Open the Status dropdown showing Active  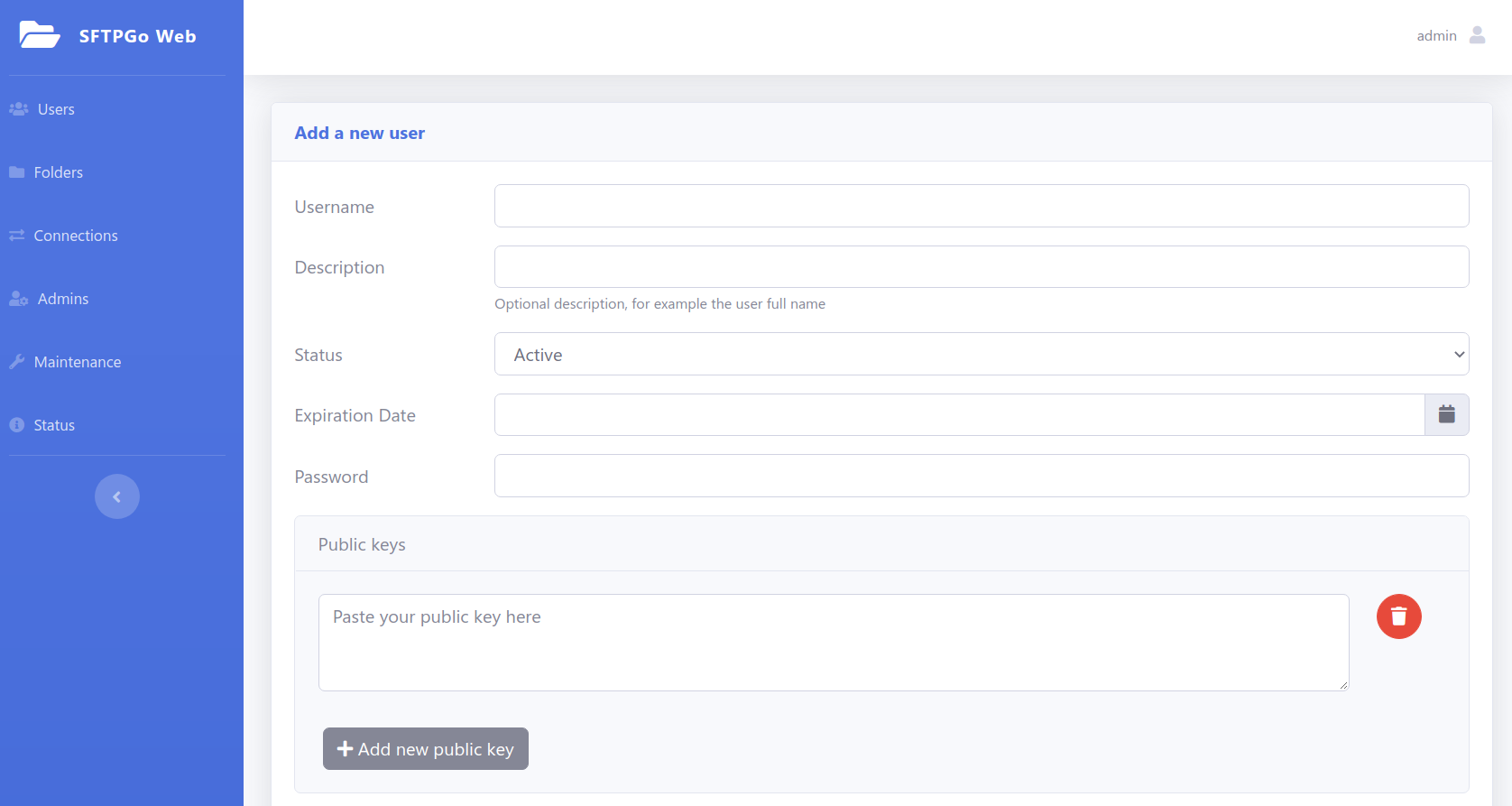(981, 355)
